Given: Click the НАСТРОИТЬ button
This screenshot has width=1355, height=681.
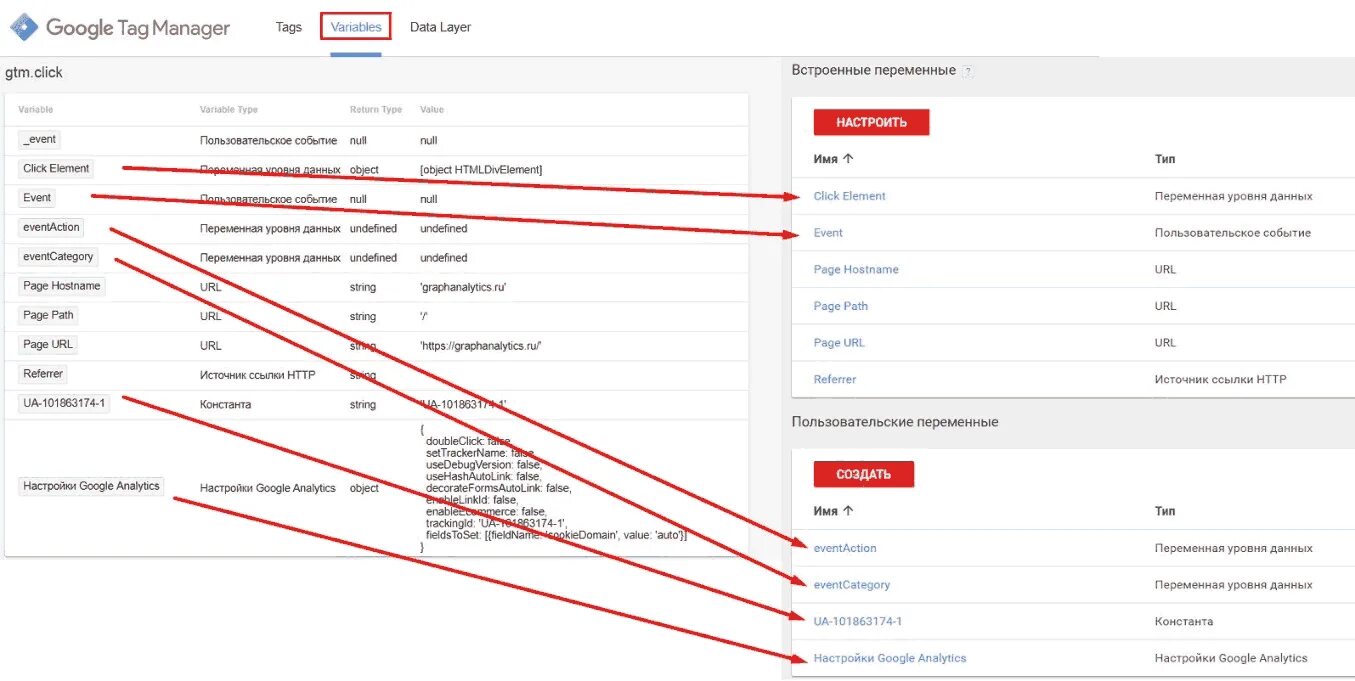Looking at the screenshot, I should (x=871, y=122).
